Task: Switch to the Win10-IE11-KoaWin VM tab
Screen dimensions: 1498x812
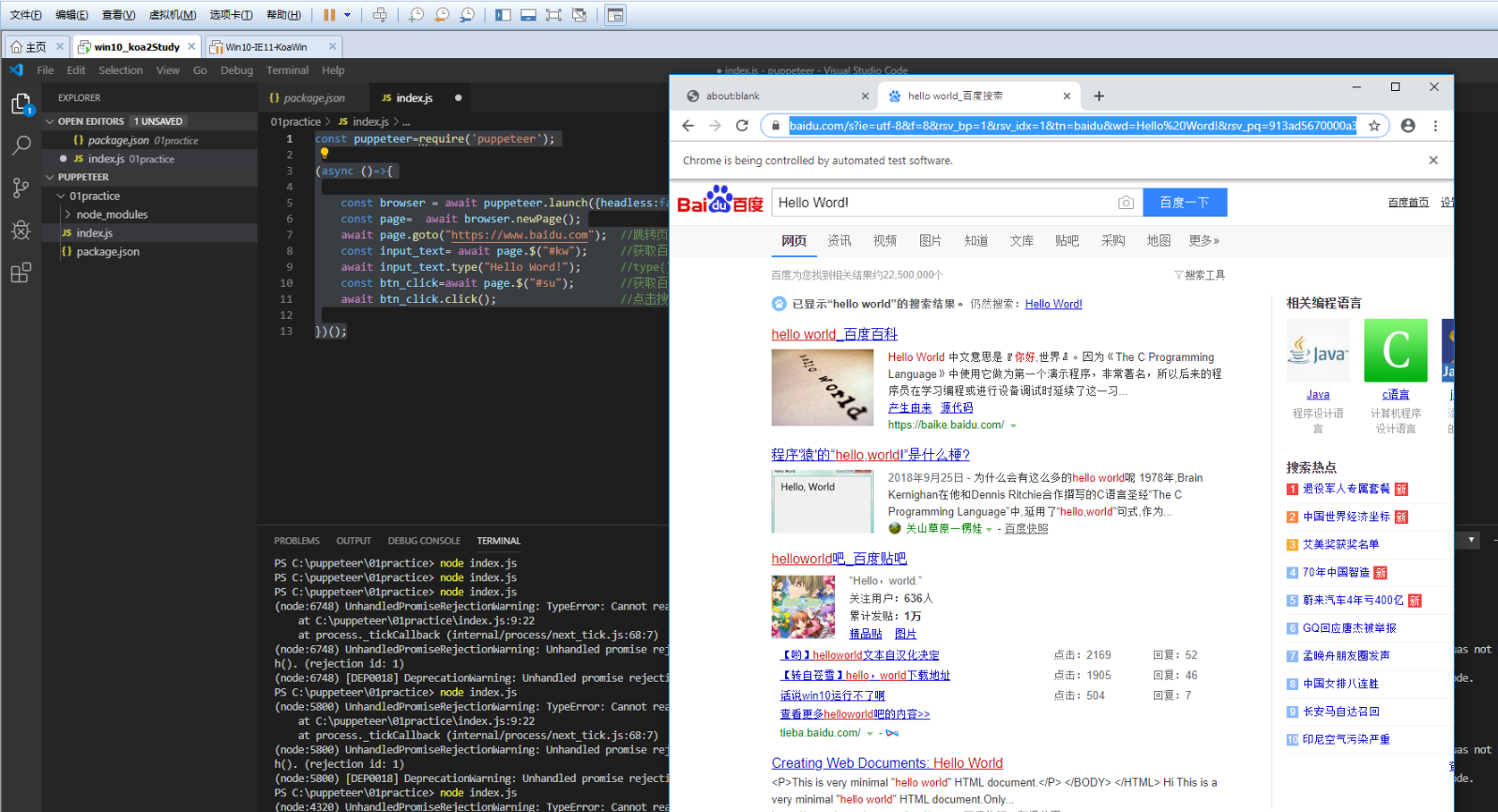Action: [273, 47]
